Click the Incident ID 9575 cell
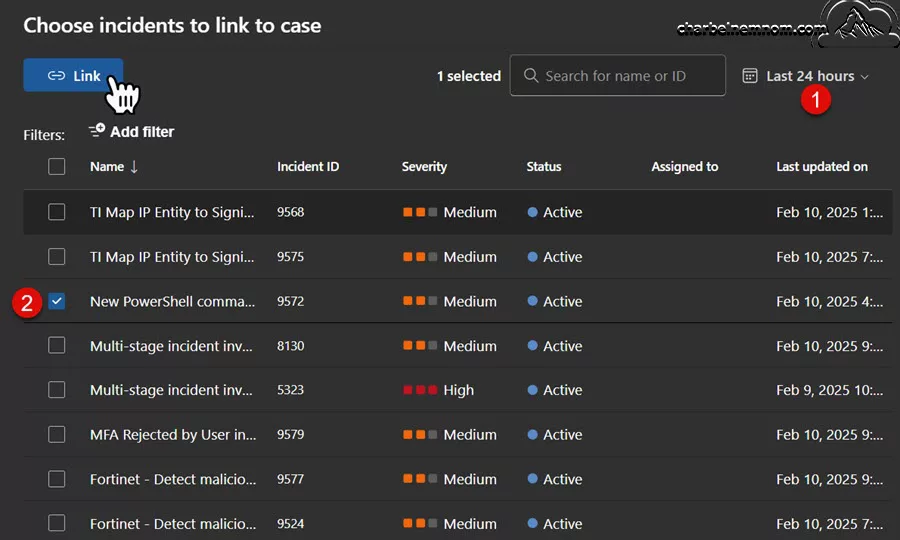The width and height of the screenshot is (900, 540). tap(290, 257)
